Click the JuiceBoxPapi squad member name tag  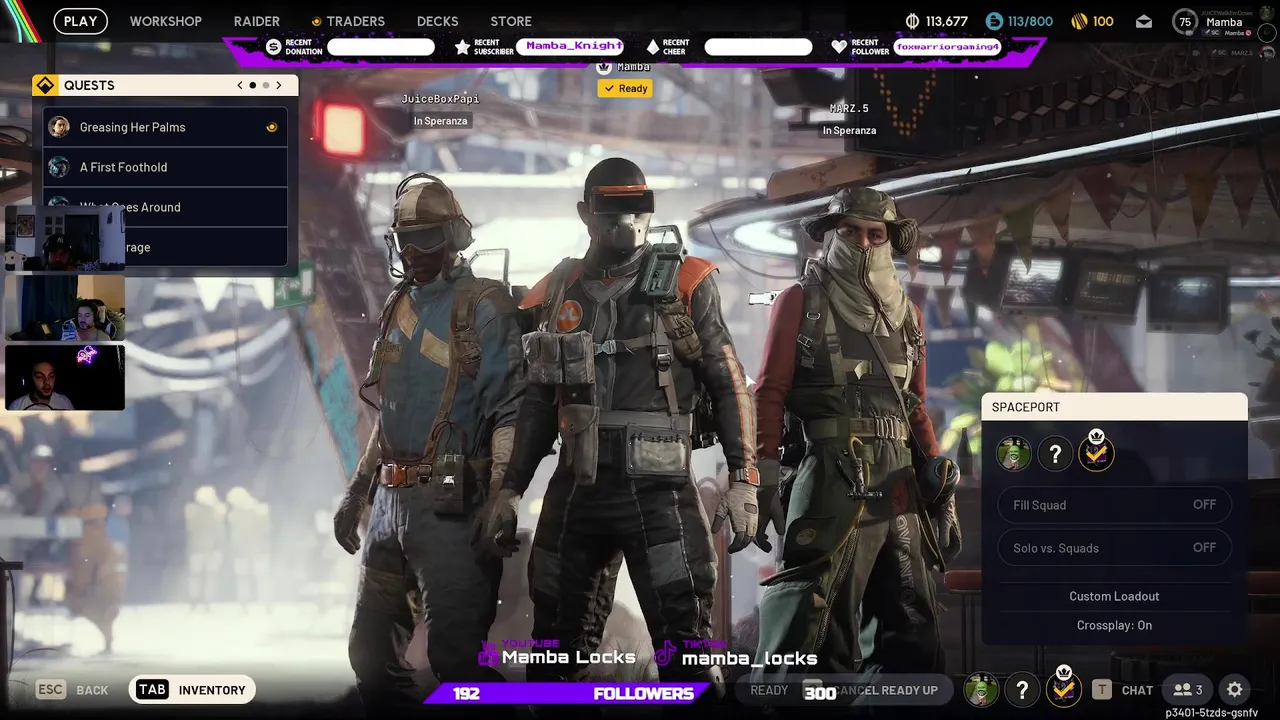[x=440, y=99]
